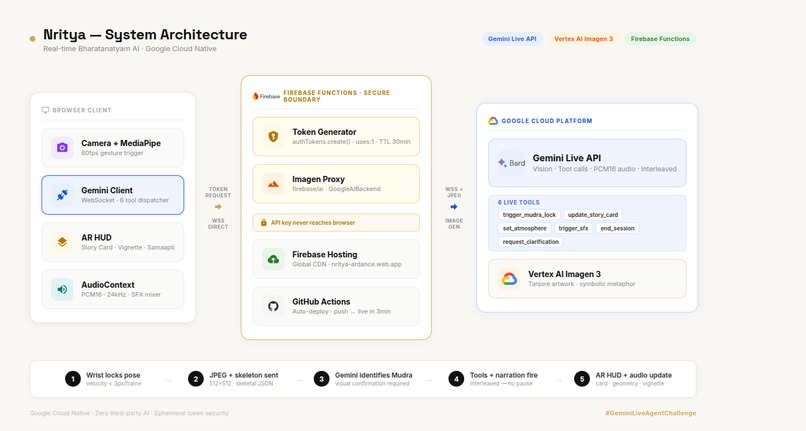Click the update_story_card tool chip

pos(593,215)
